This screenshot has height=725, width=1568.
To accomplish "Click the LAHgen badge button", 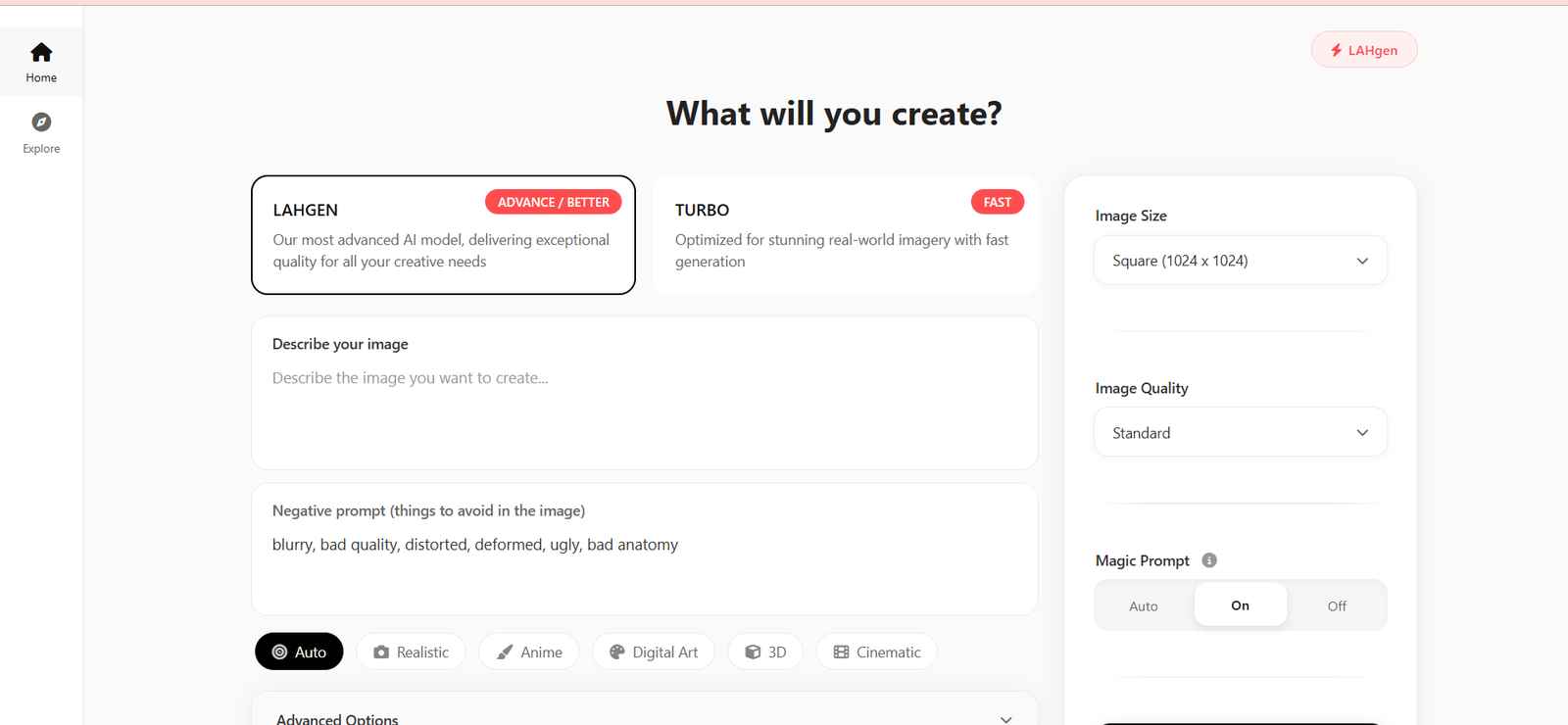I will [1364, 50].
